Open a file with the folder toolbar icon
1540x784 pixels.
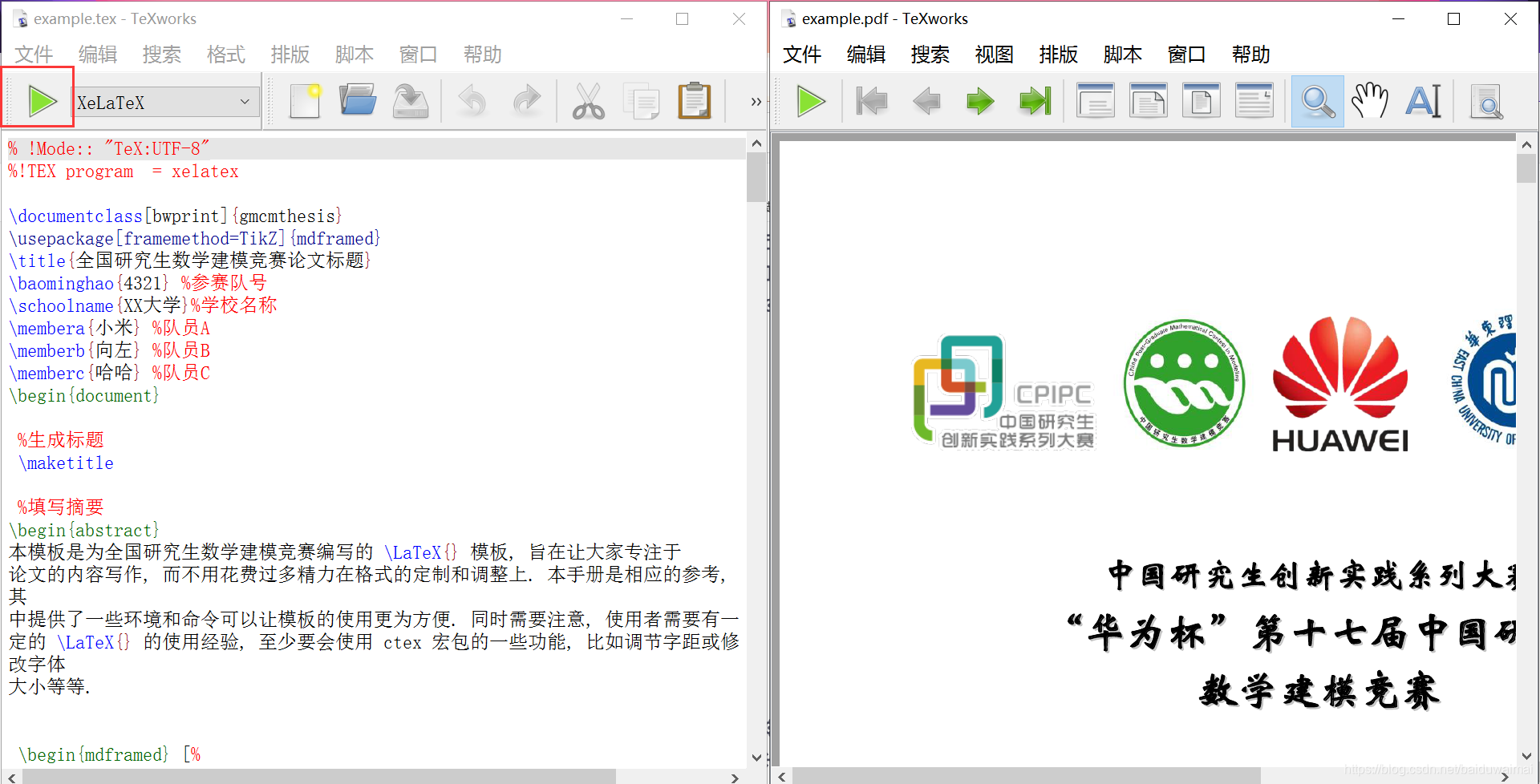pyautogui.click(x=357, y=100)
